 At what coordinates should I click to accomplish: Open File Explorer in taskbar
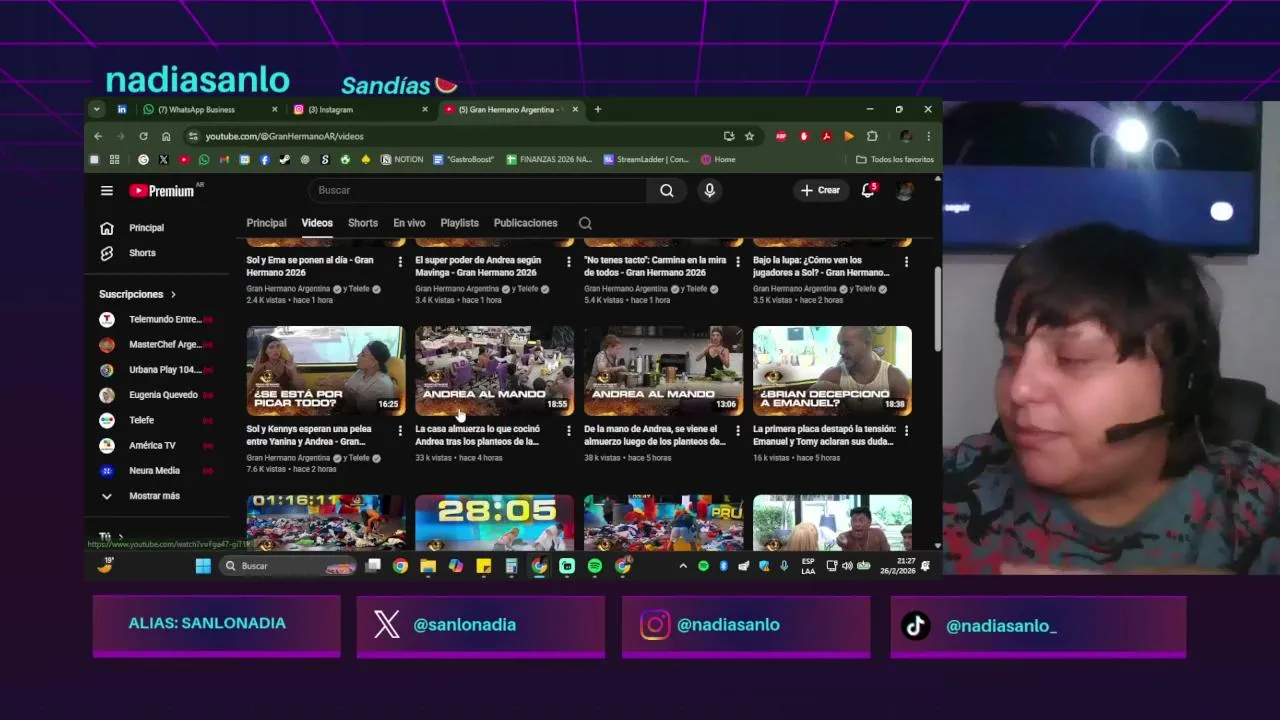(x=428, y=566)
